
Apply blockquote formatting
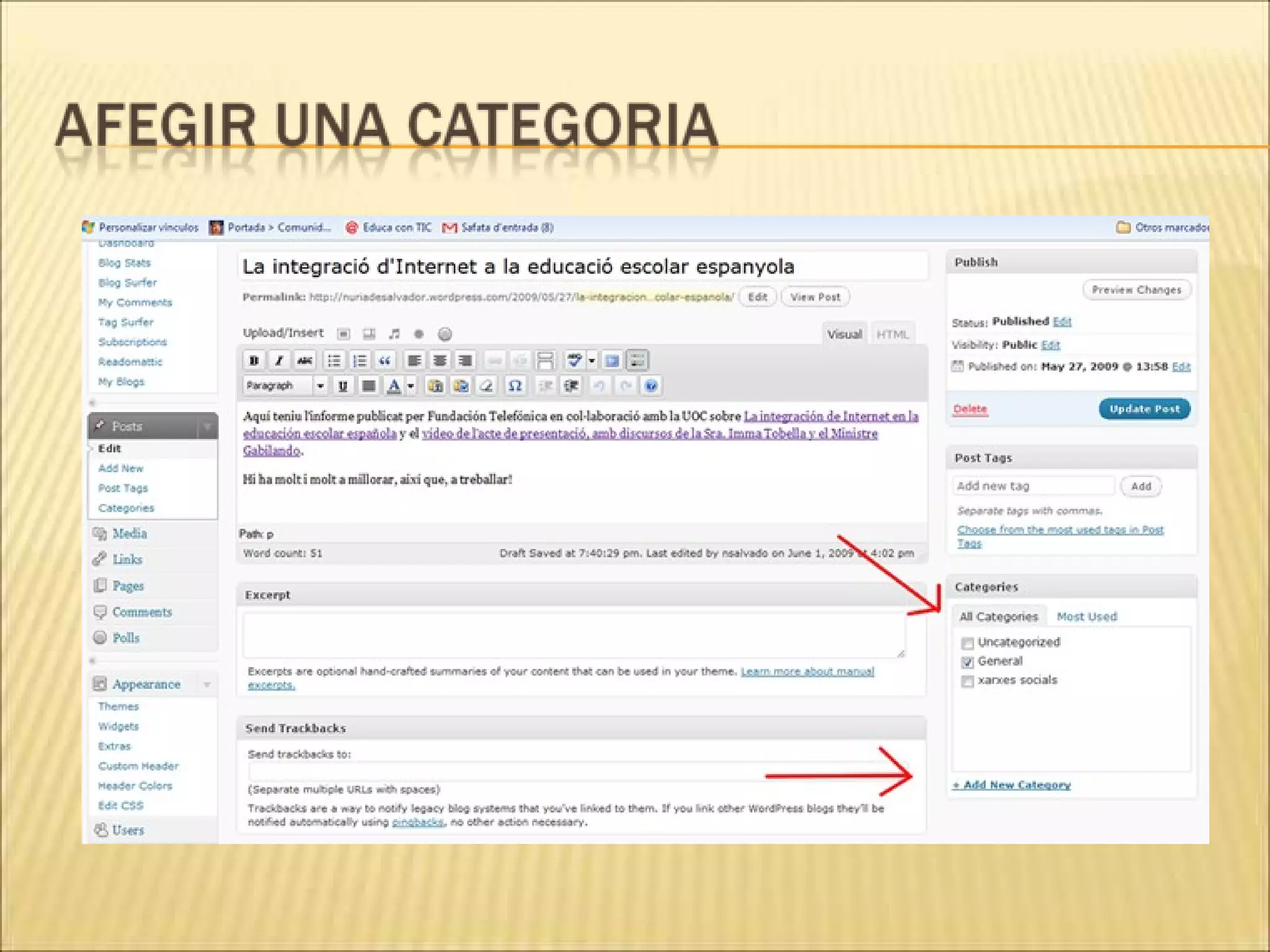385,360
